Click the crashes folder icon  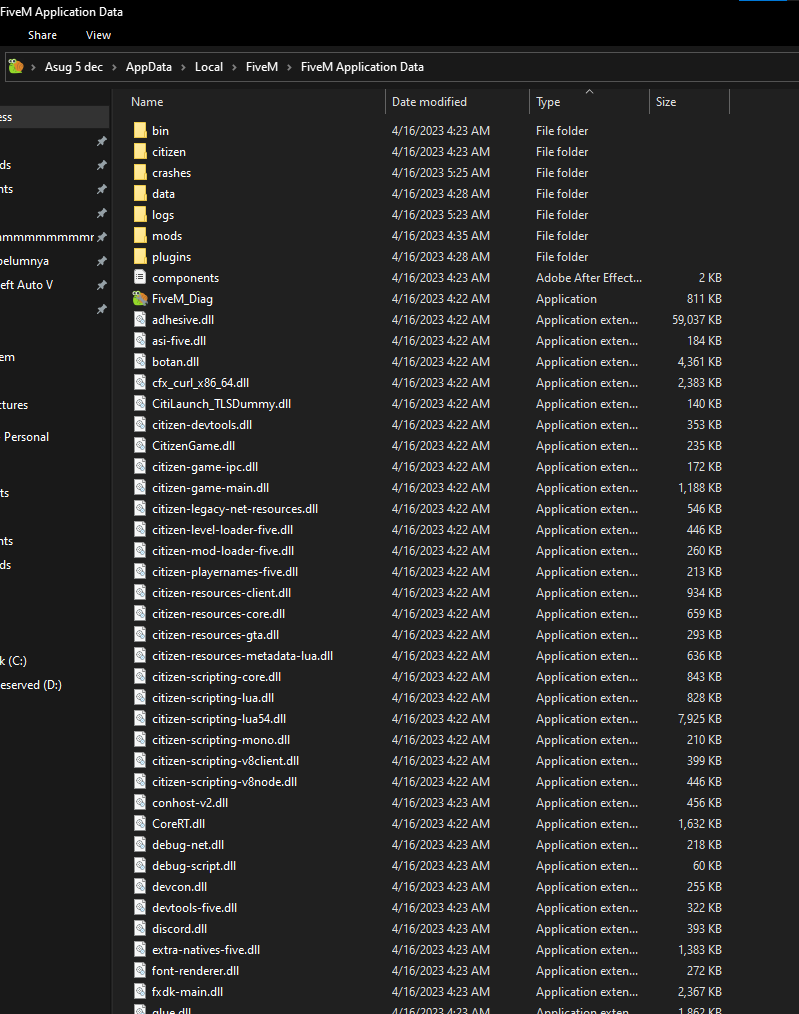click(140, 173)
